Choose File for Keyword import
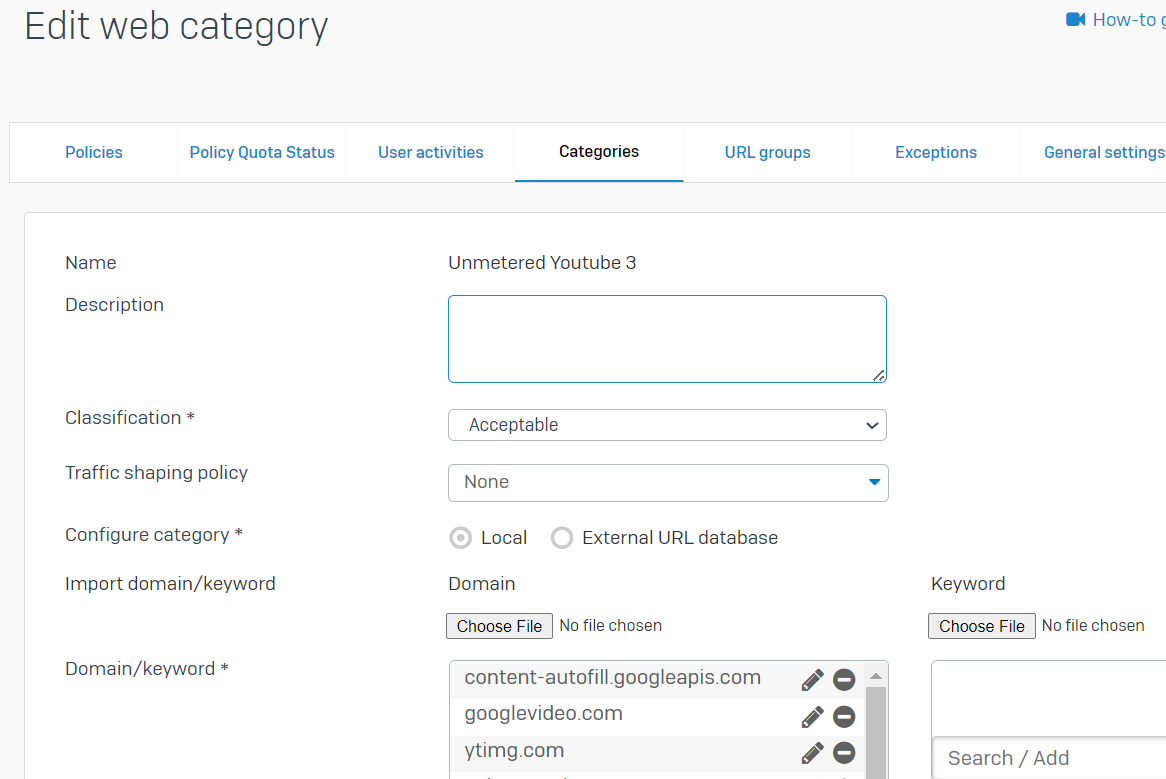This screenshot has height=779, width=1166. click(x=982, y=626)
